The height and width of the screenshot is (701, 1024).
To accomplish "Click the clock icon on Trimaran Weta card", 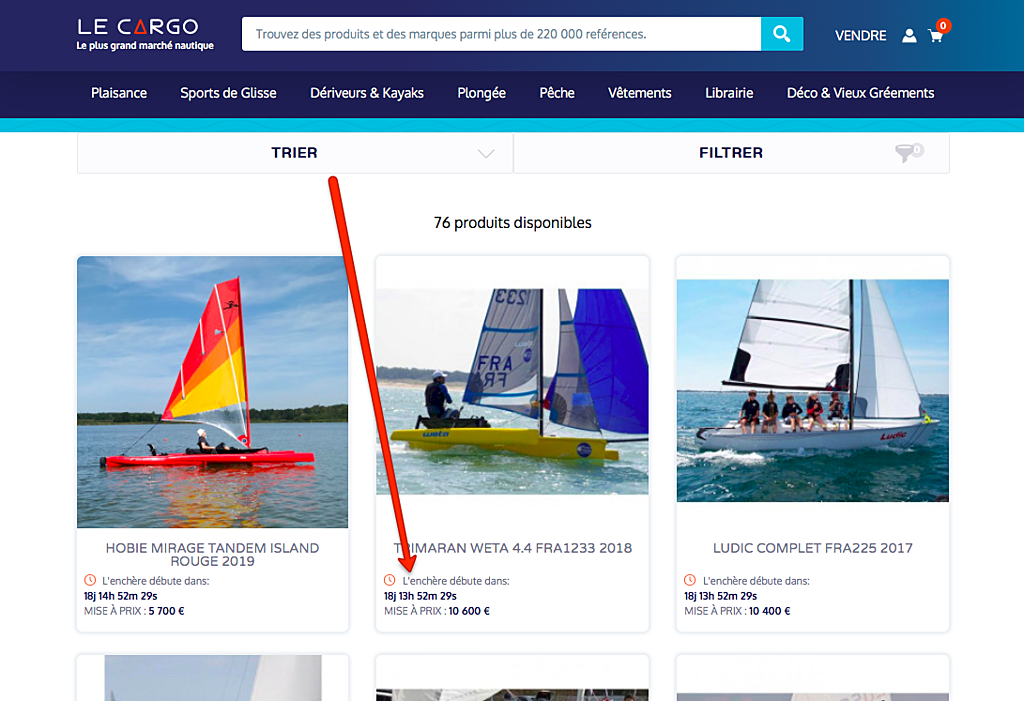I will point(390,580).
